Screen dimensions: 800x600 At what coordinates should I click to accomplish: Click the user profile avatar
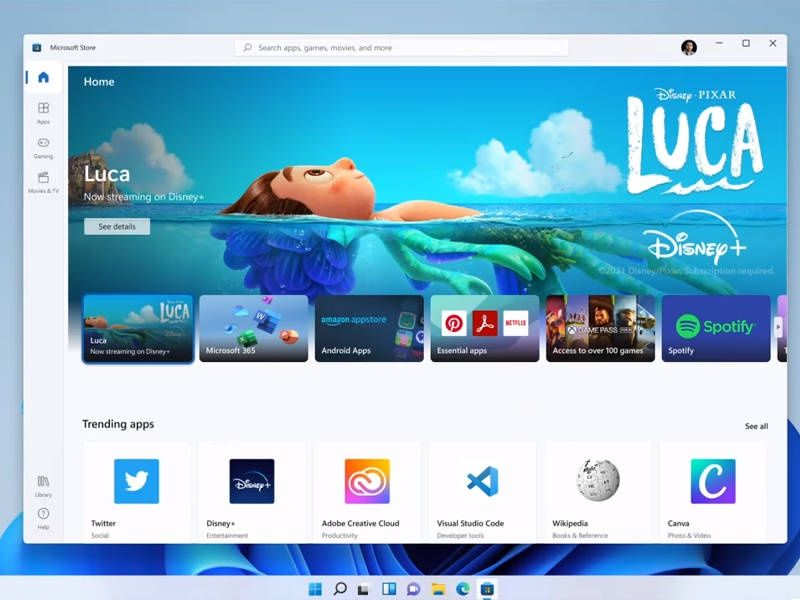tap(689, 47)
